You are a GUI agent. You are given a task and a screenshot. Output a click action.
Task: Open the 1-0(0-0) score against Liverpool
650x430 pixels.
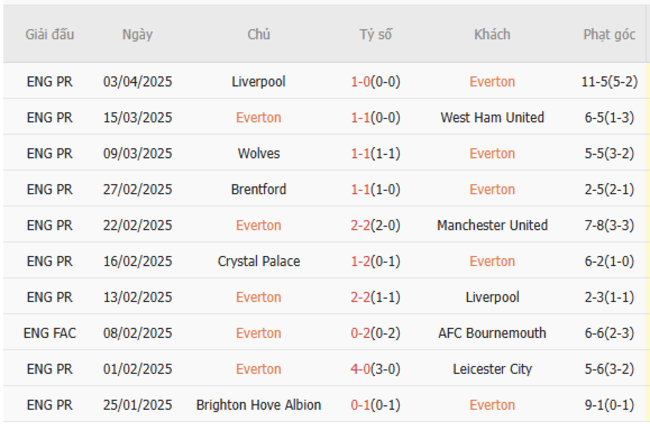pyautogui.click(x=376, y=82)
